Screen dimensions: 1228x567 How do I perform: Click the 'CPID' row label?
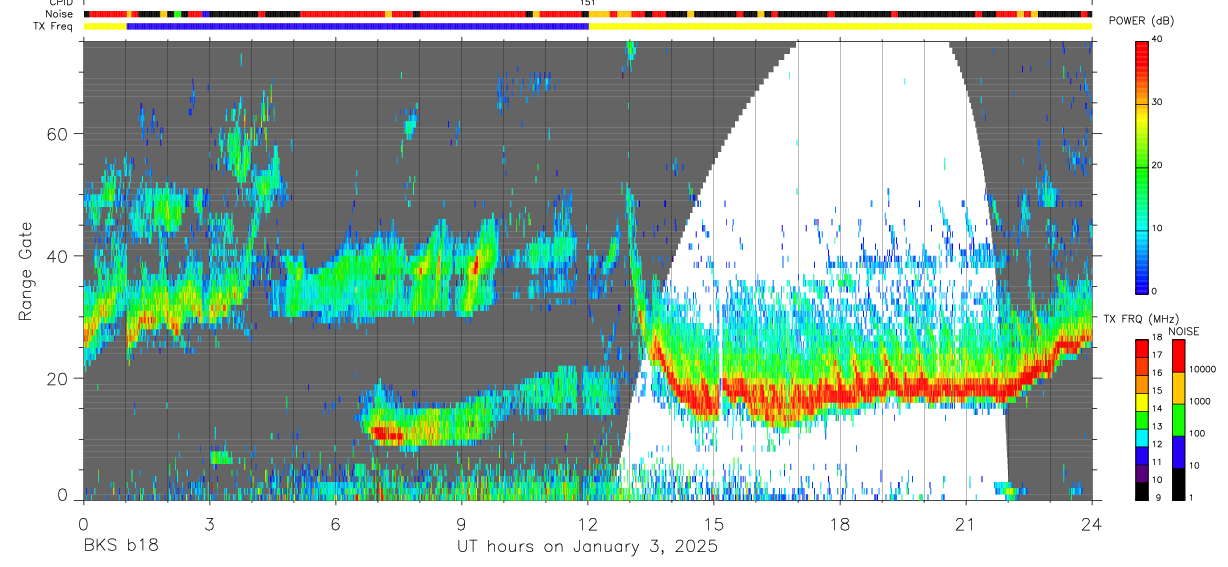pyautogui.click(x=60, y=3)
